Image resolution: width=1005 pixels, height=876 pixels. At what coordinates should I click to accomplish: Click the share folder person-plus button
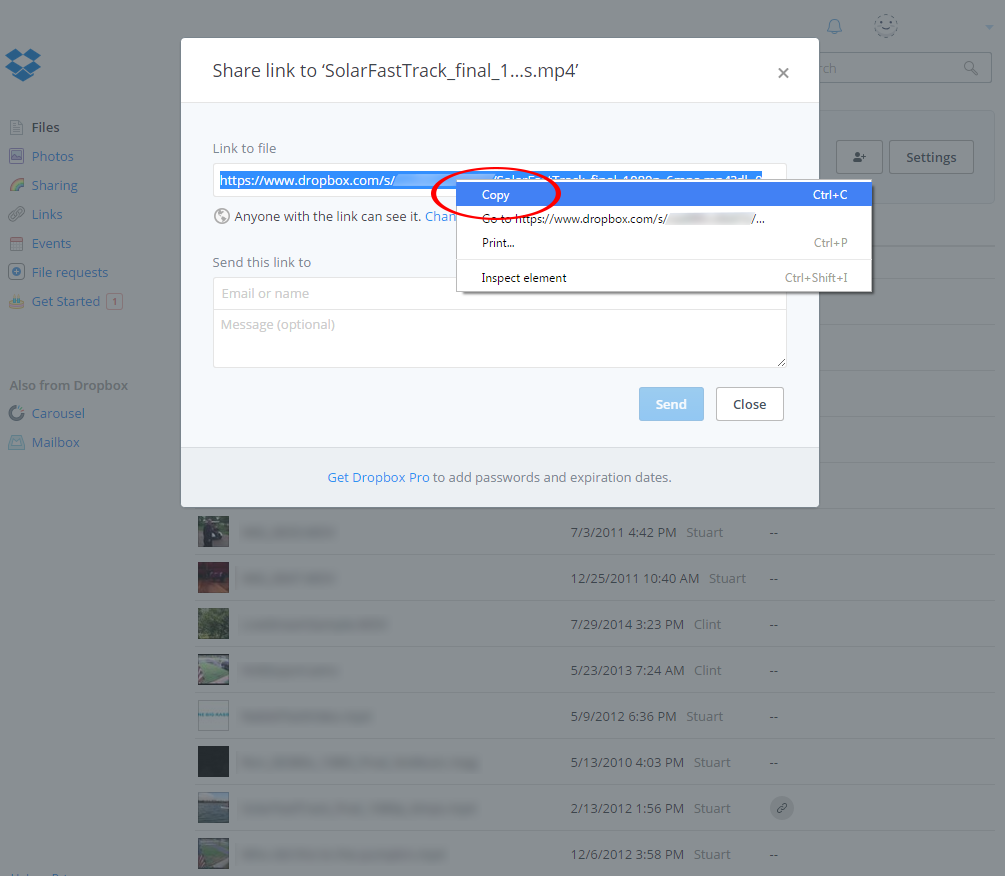(x=860, y=157)
